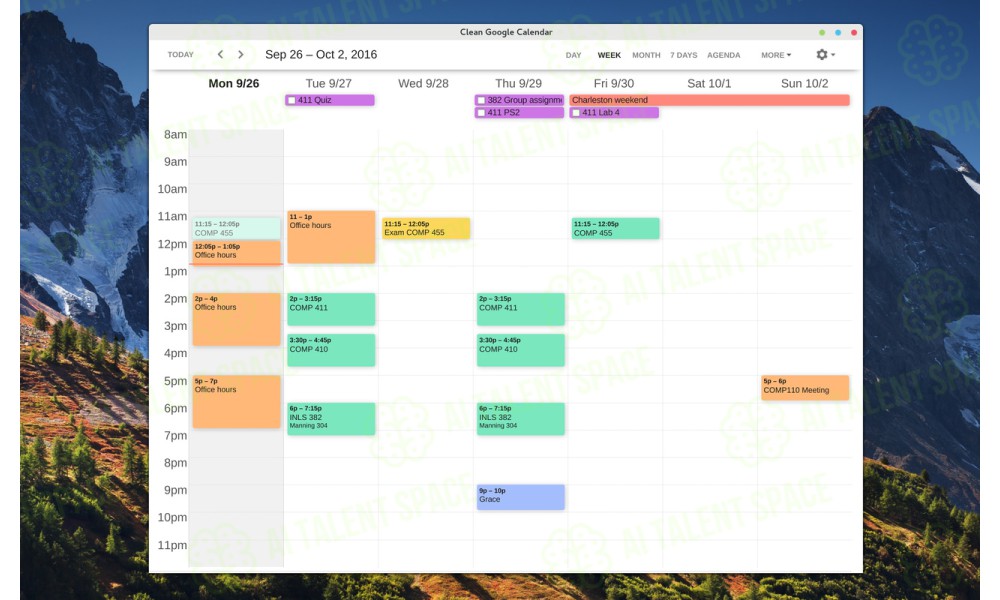Switch to DAY view
Screen dimensions: 1000x600
pyautogui.click(x=573, y=55)
